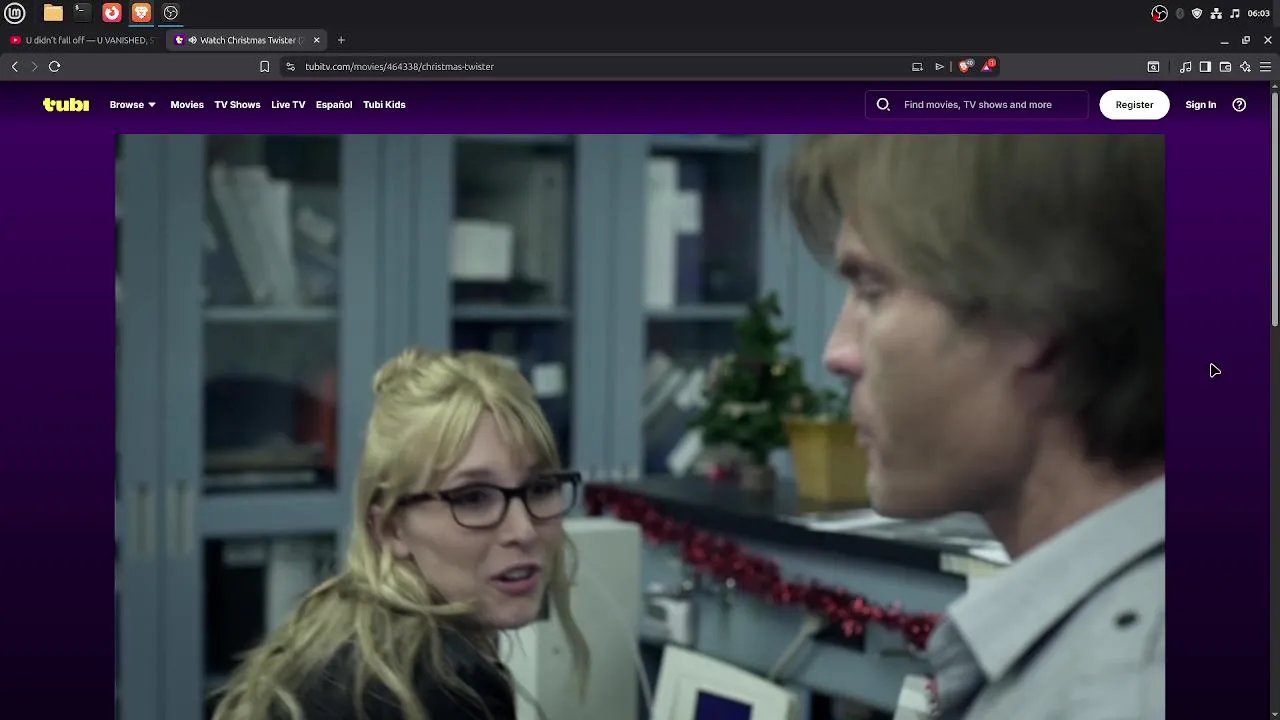Open the red Firefox-style browser launcher
1280x720 pixels.
[112, 13]
